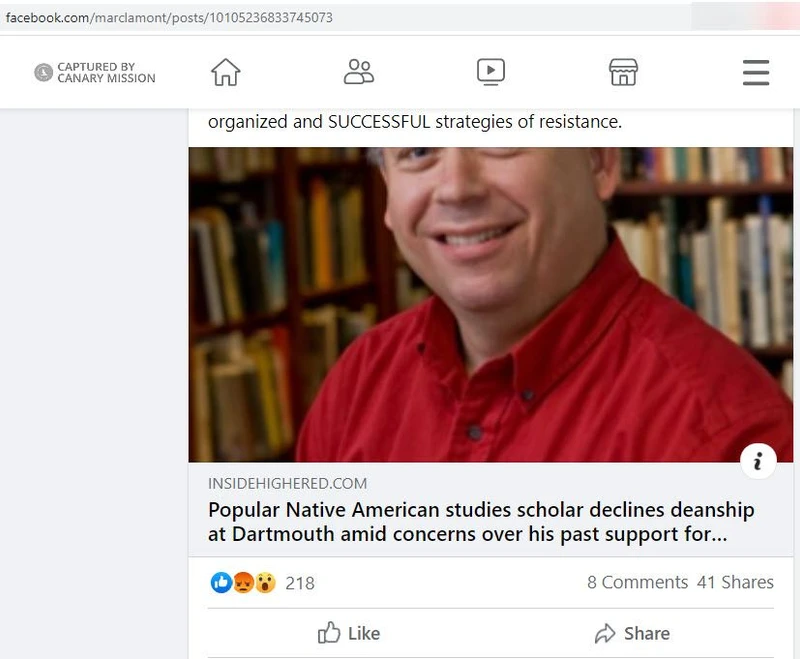Screen dimensions: 800x659
Task: Click the post text about strategies of resistance
Action: click(x=415, y=123)
